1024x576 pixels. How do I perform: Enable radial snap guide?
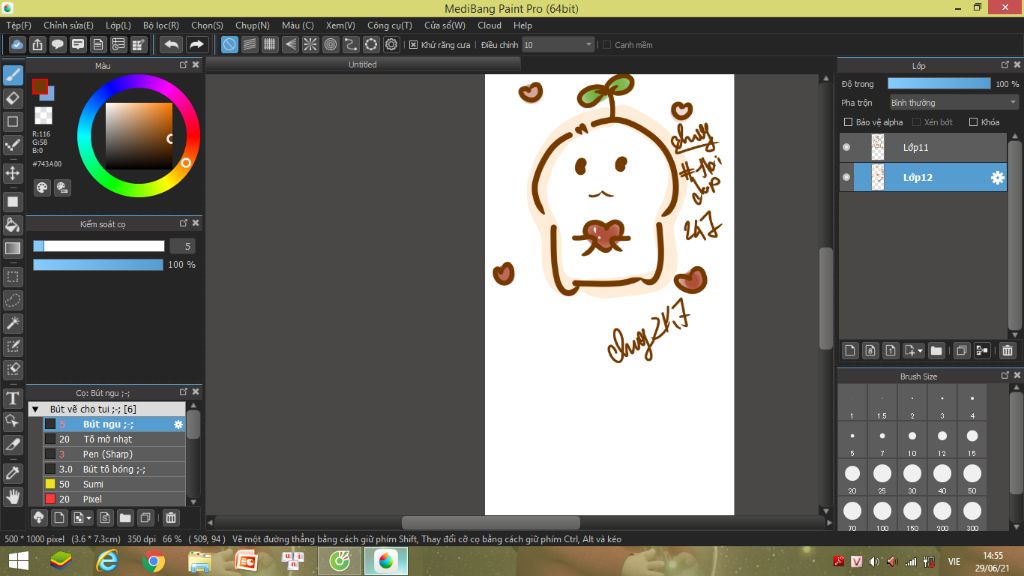pos(310,44)
